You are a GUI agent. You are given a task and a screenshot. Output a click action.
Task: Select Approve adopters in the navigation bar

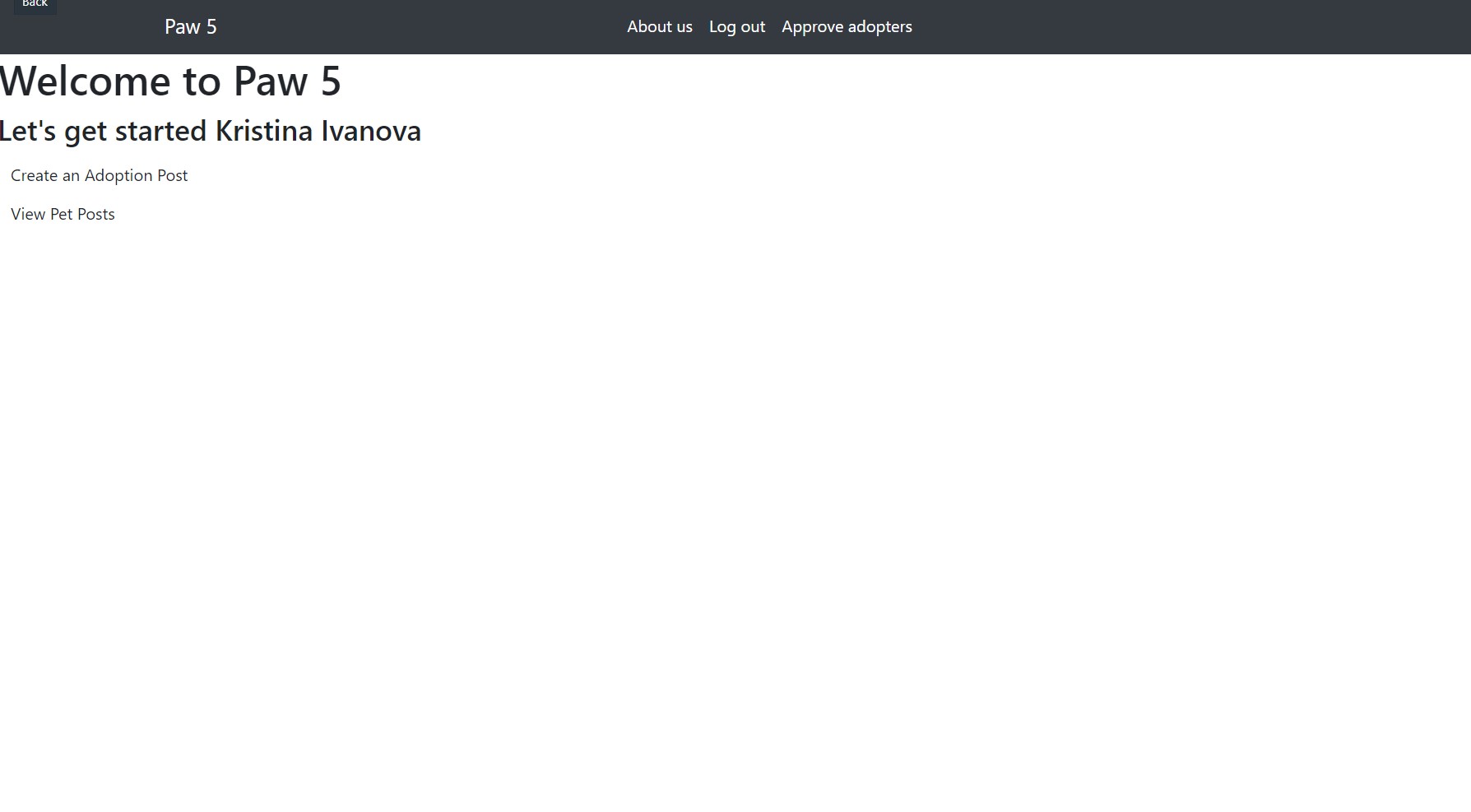pyautogui.click(x=846, y=27)
